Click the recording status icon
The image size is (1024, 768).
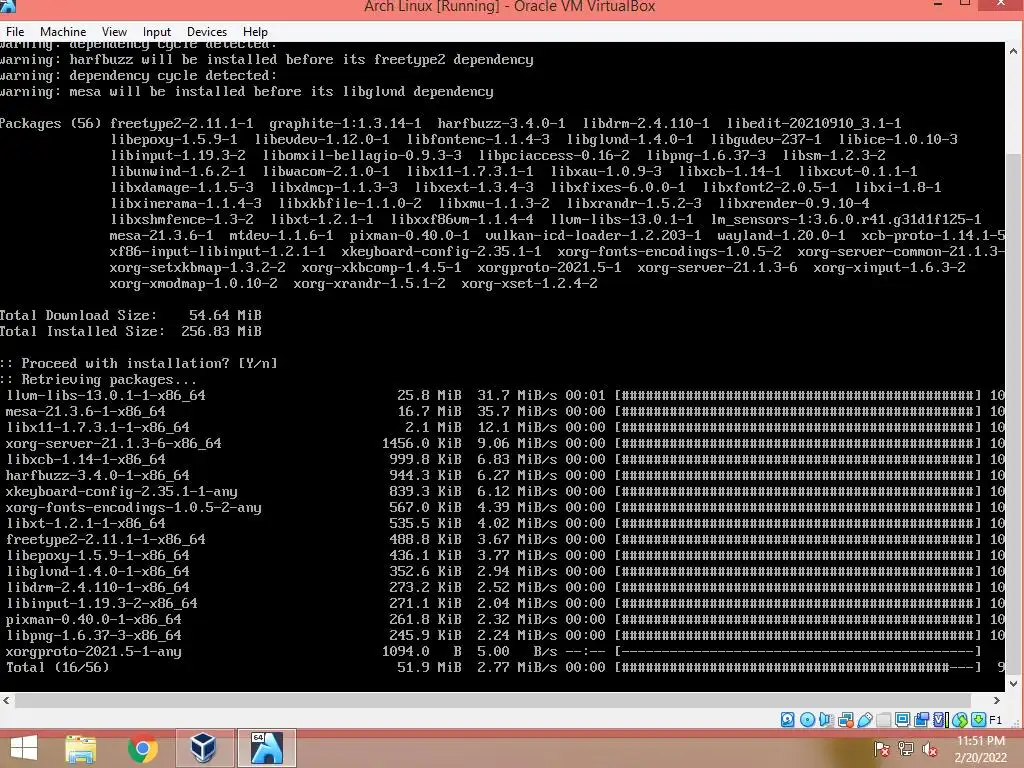(x=921, y=720)
